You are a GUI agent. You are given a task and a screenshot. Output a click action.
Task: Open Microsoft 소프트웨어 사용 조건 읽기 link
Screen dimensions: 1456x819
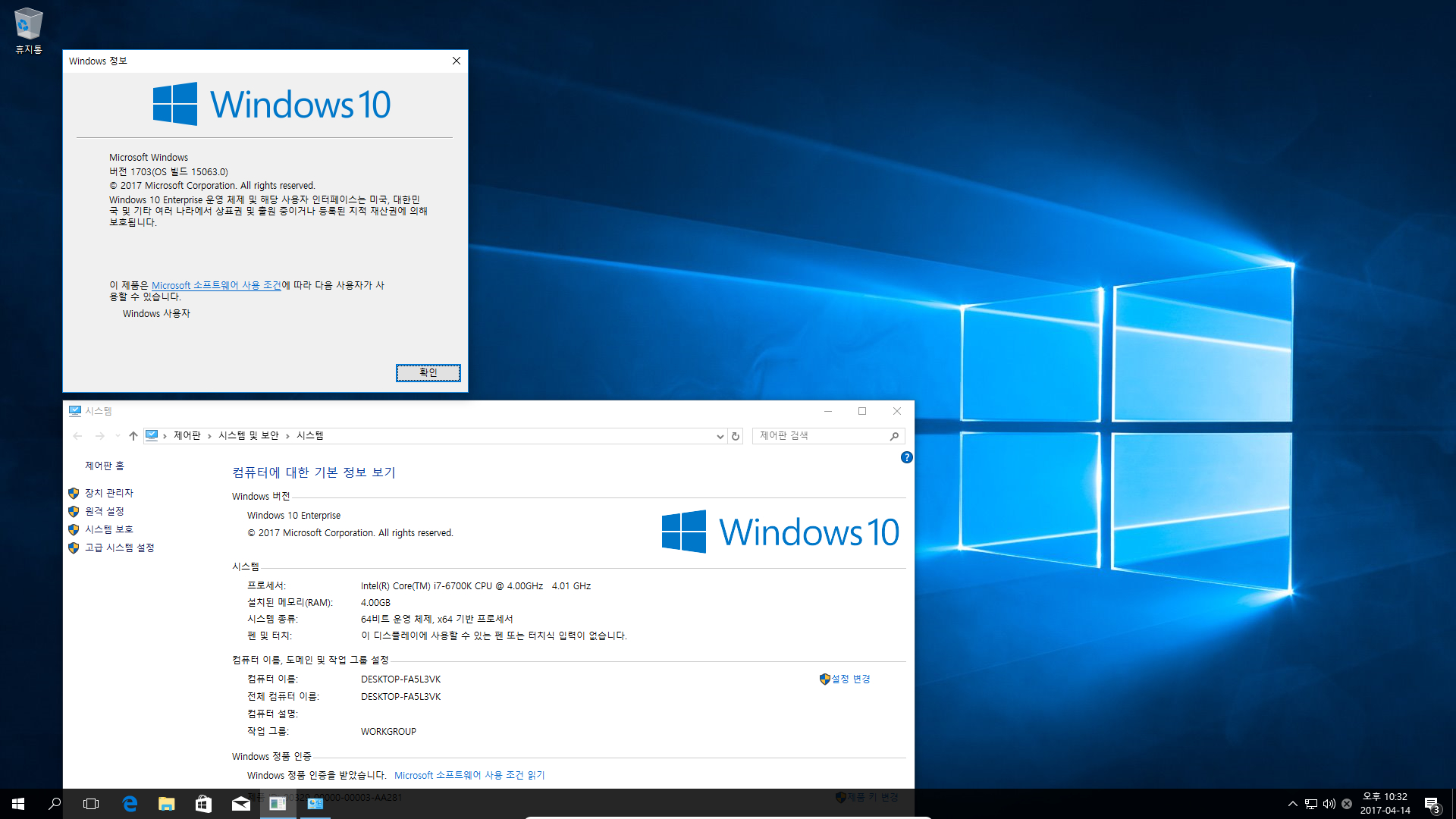469,775
